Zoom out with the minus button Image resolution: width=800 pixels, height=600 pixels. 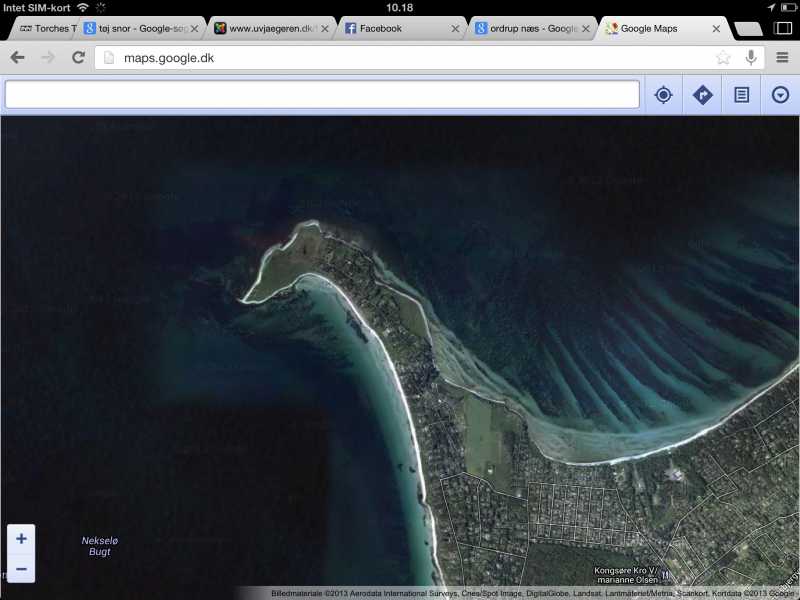tap(21, 569)
